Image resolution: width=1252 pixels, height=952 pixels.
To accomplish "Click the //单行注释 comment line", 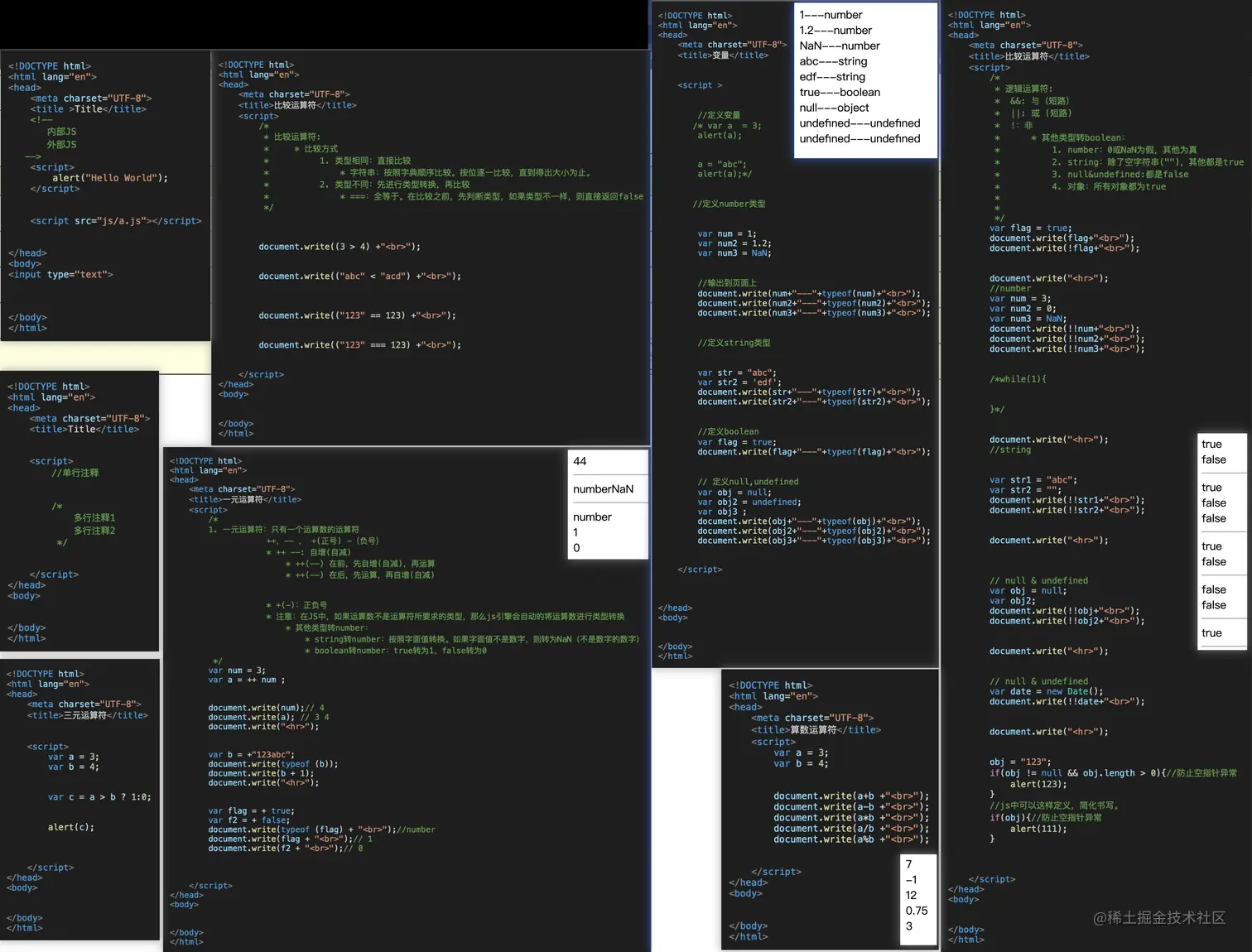I will coord(75,473).
